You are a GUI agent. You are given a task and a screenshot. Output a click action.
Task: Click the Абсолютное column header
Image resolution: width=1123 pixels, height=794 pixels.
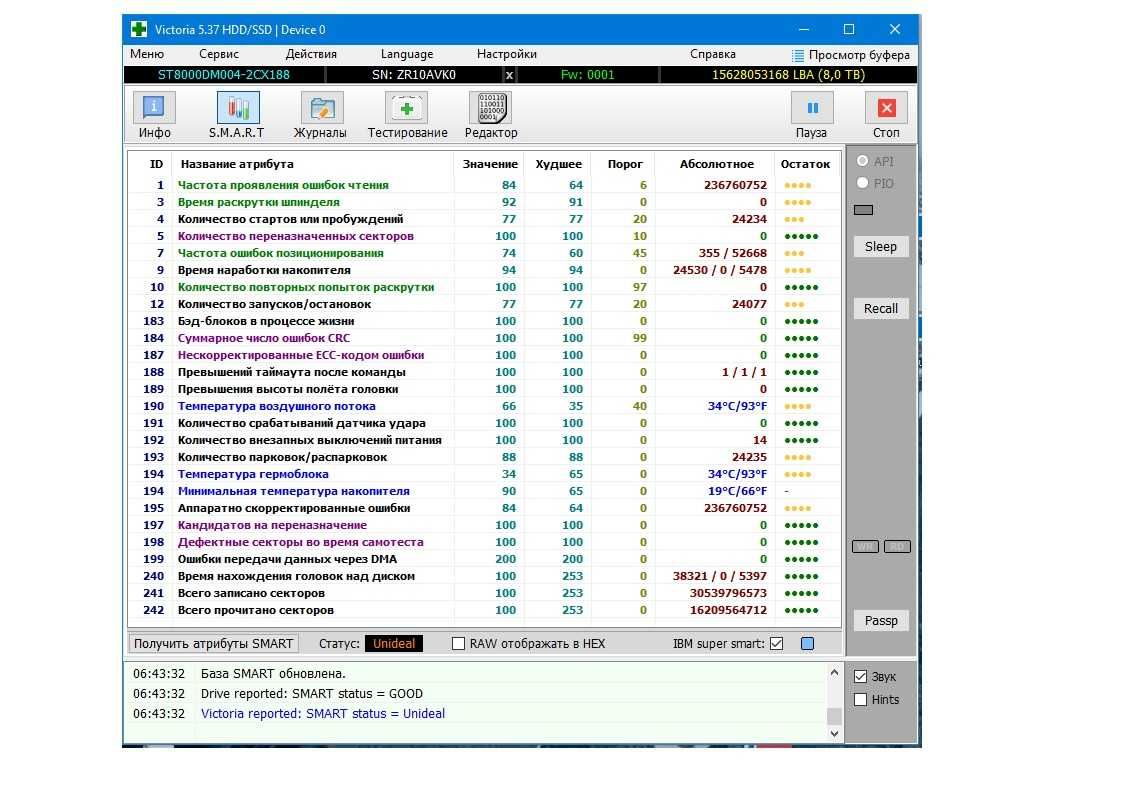[x=716, y=164]
